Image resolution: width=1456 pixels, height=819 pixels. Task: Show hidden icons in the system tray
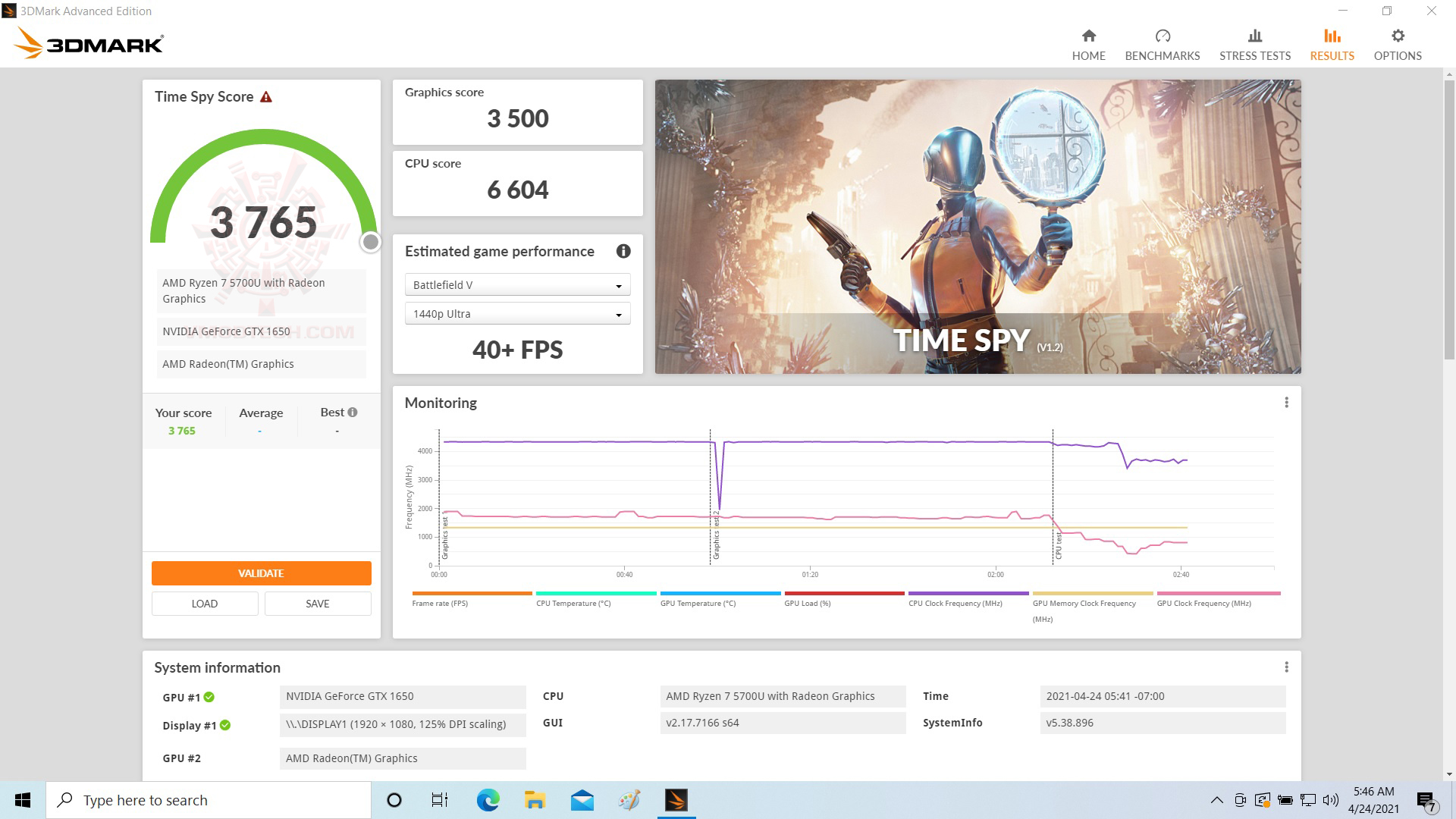[1216, 800]
